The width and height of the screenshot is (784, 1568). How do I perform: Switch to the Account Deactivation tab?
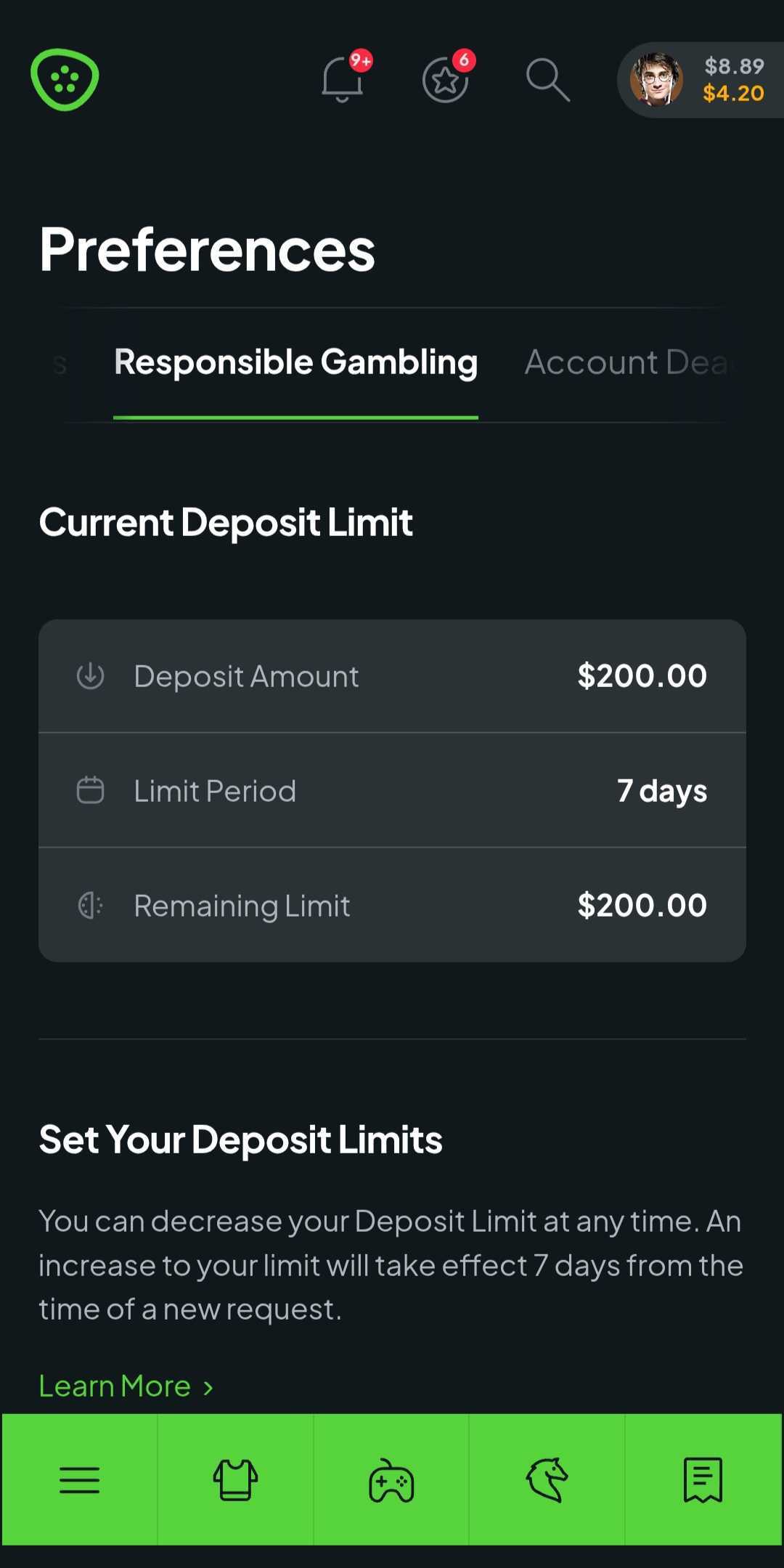tap(629, 362)
